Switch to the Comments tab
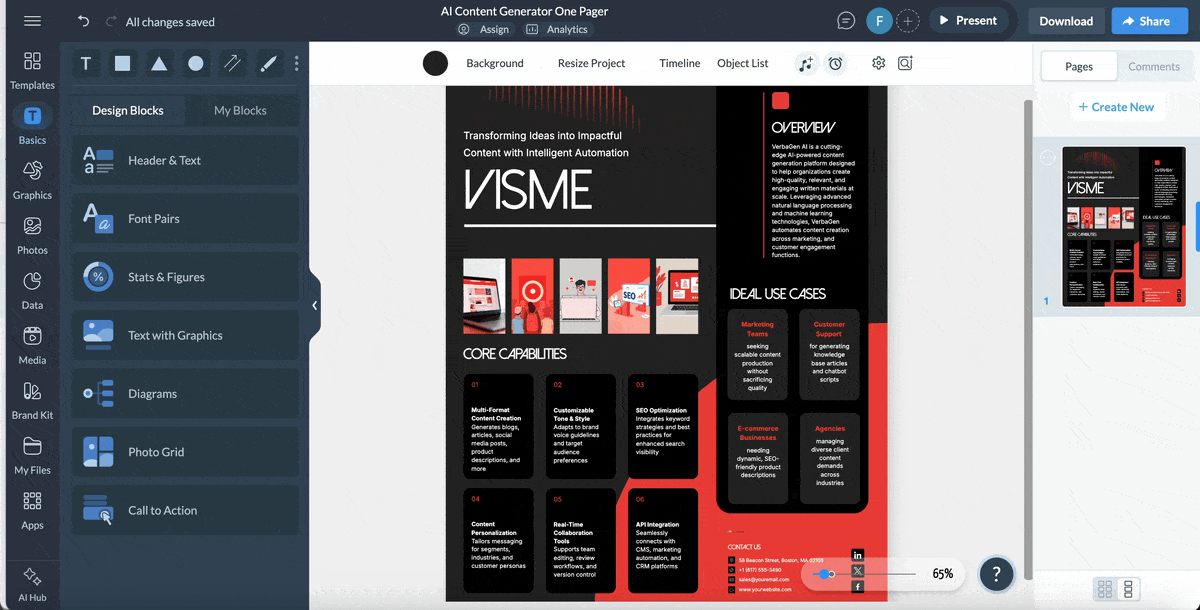Image resolution: width=1200 pixels, height=610 pixels. [x=1154, y=66]
